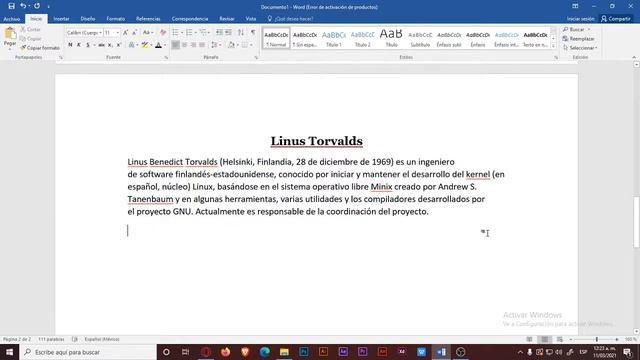Center align the text
The width and height of the screenshot is (640, 360).
pos(184,45)
